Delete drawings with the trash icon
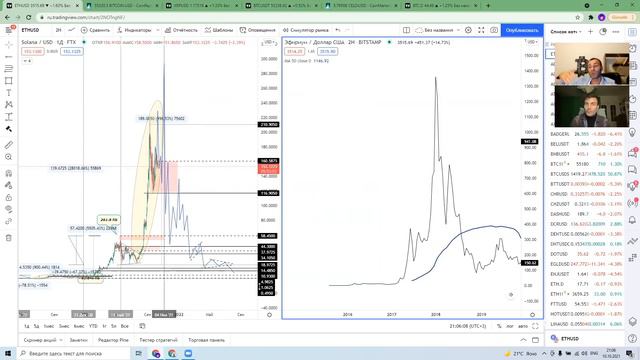 click(x=9, y=238)
